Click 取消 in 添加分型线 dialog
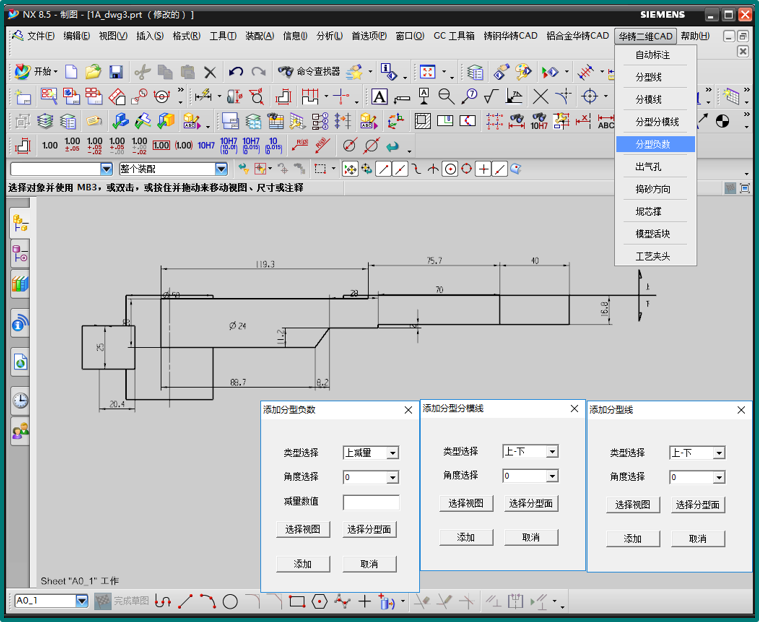 point(698,539)
